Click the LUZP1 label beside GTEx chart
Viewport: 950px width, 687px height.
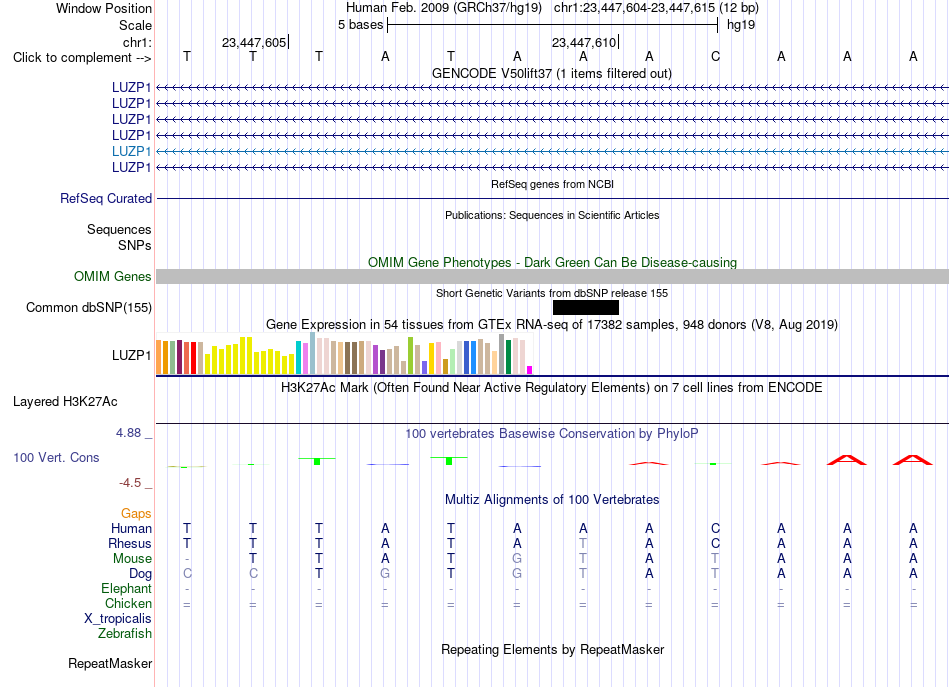131,355
